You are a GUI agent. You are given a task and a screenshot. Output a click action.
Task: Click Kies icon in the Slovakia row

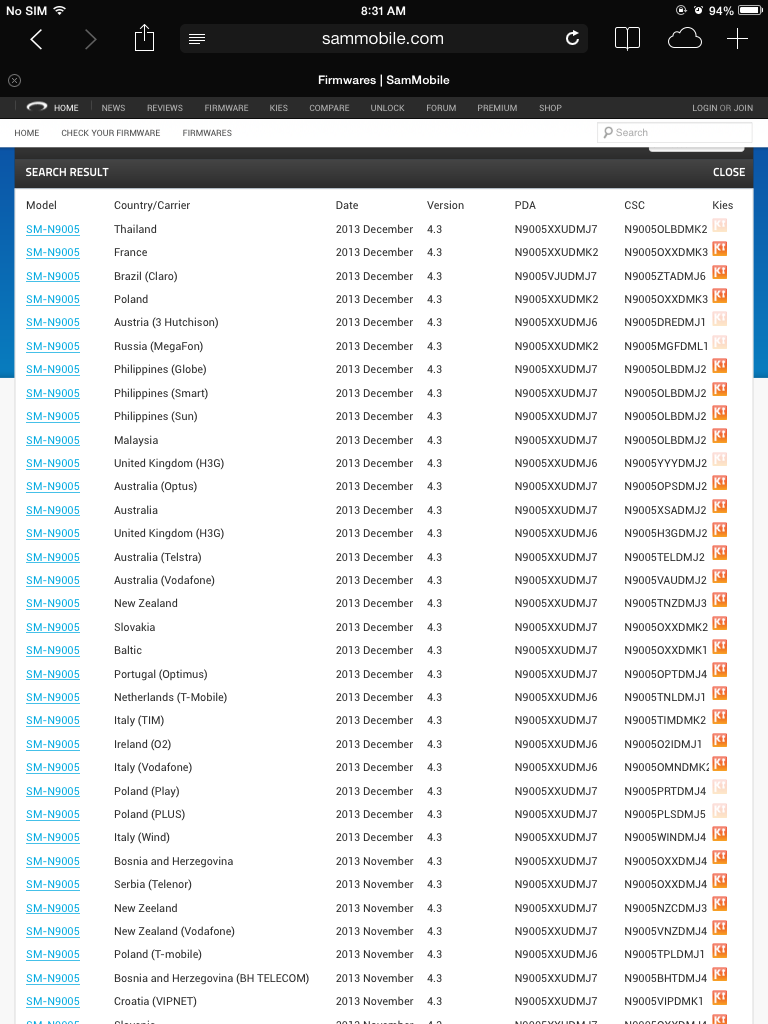coord(720,624)
